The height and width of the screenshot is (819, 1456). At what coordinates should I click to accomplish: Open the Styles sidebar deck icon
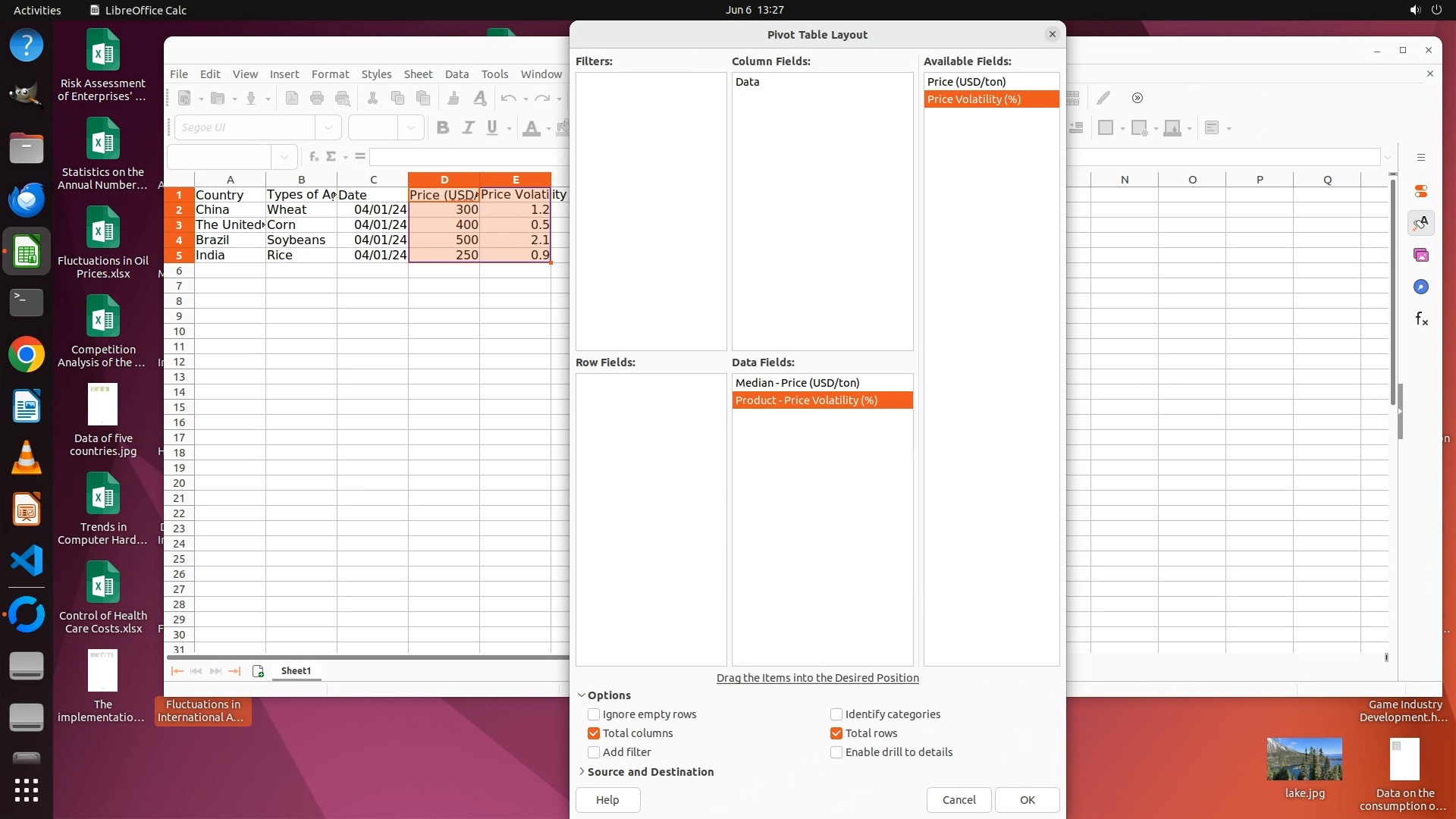[x=1421, y=223]
